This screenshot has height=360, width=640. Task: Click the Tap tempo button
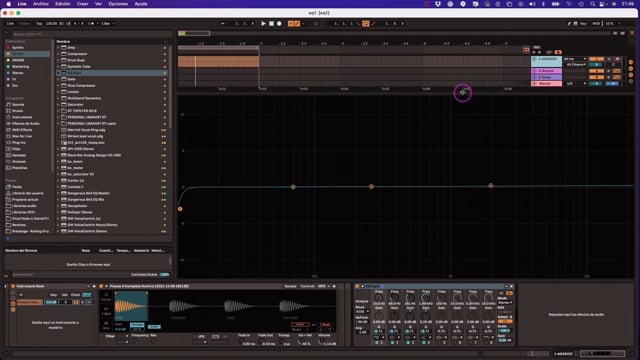(x=39, y=24)
